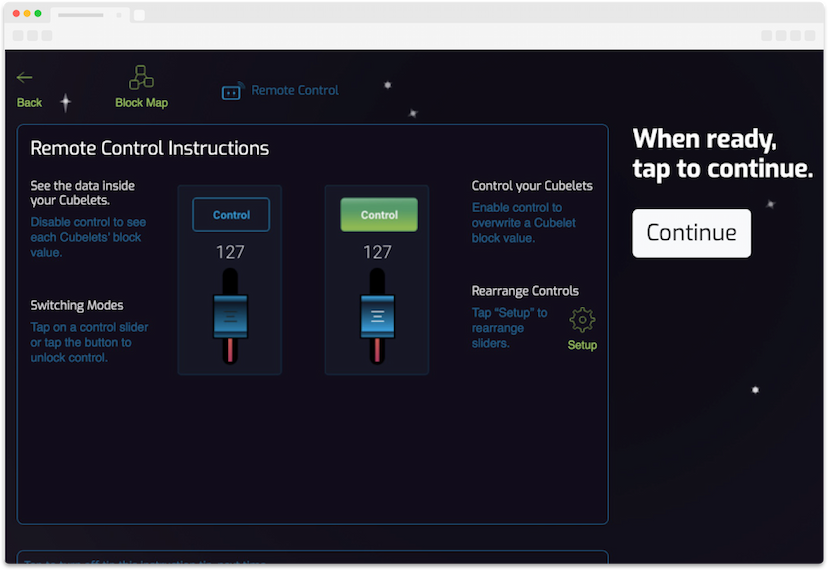Screen dimensions: 828x570
Task: Click the left slider's blue handle
Action: pos(231,317)
